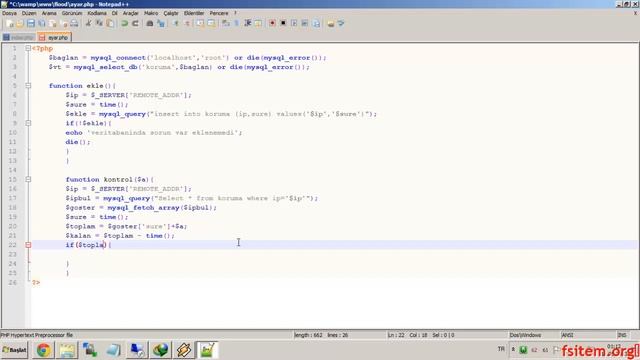This screenshot has height=360, width=640.
Task: Toggle synchronize horizontal scrolling icon
Action: (x=211, y=24)
